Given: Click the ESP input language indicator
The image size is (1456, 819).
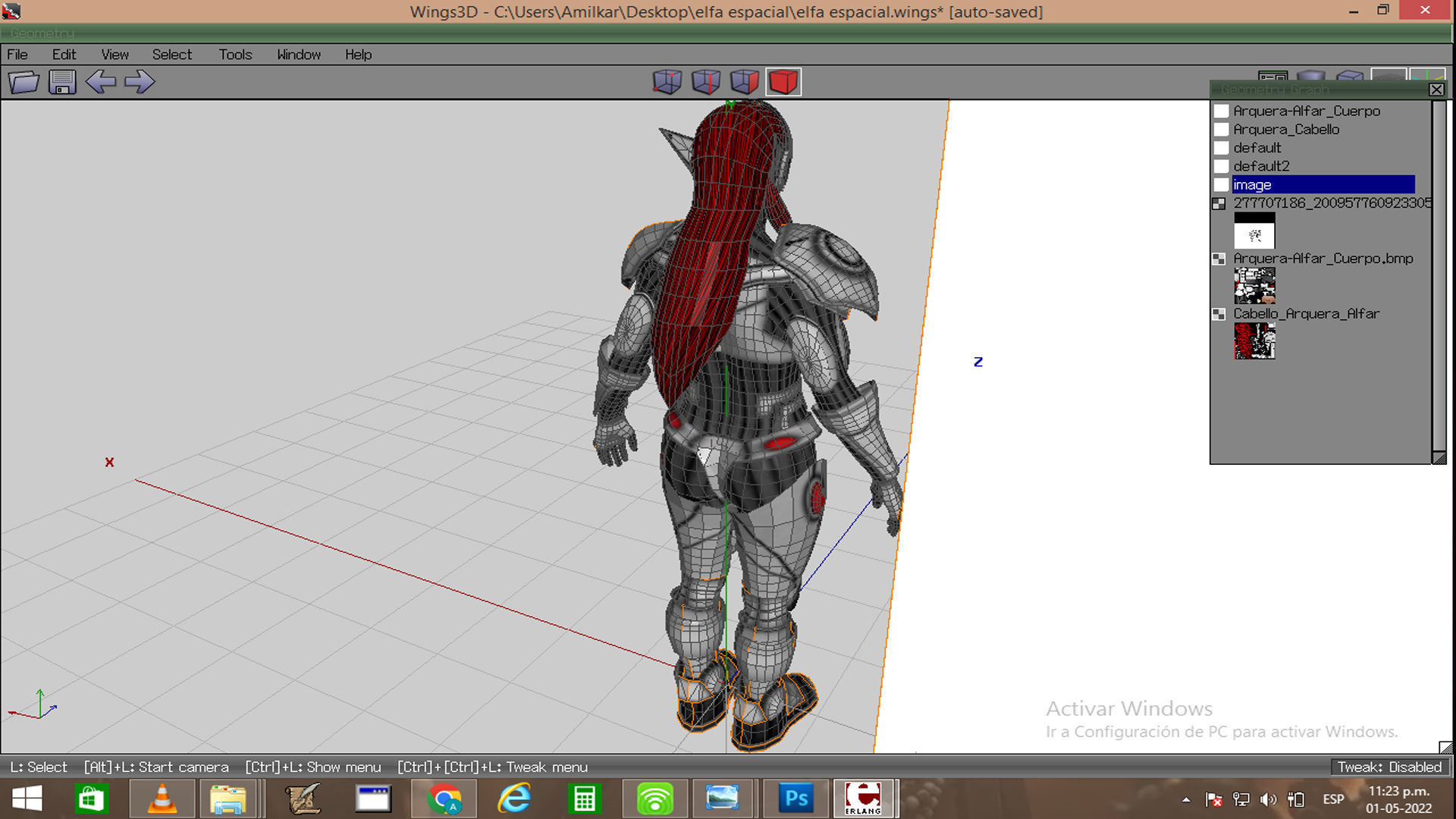Looking at the screenshot, I should 1333,799.
